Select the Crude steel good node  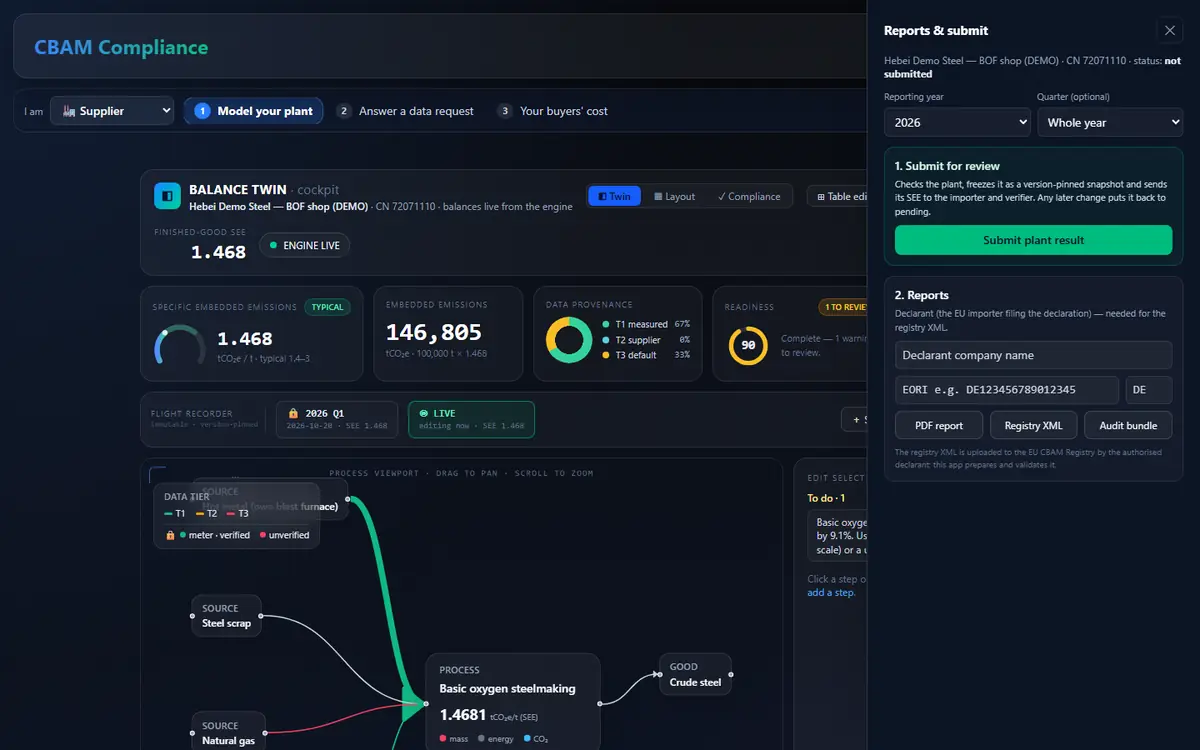click(x=695, y=675)
